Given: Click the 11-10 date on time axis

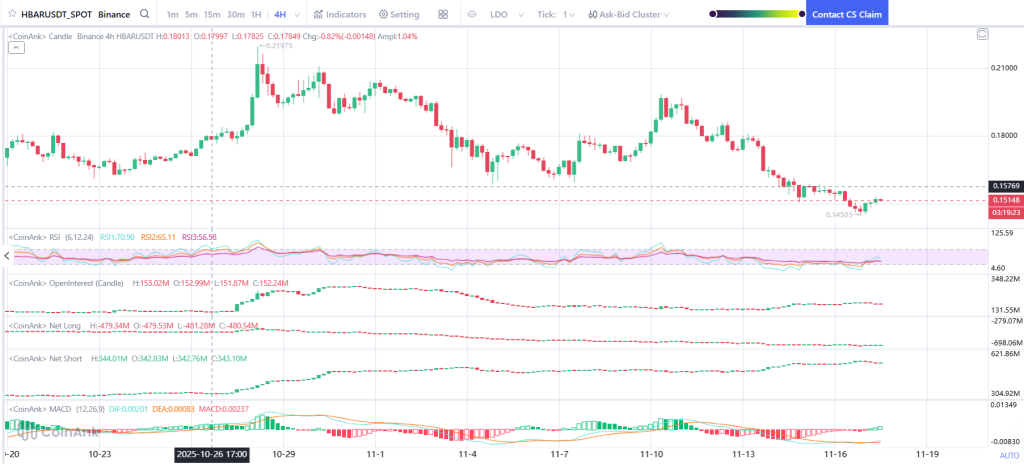Looking at the screenshot, I should point(652,453).
